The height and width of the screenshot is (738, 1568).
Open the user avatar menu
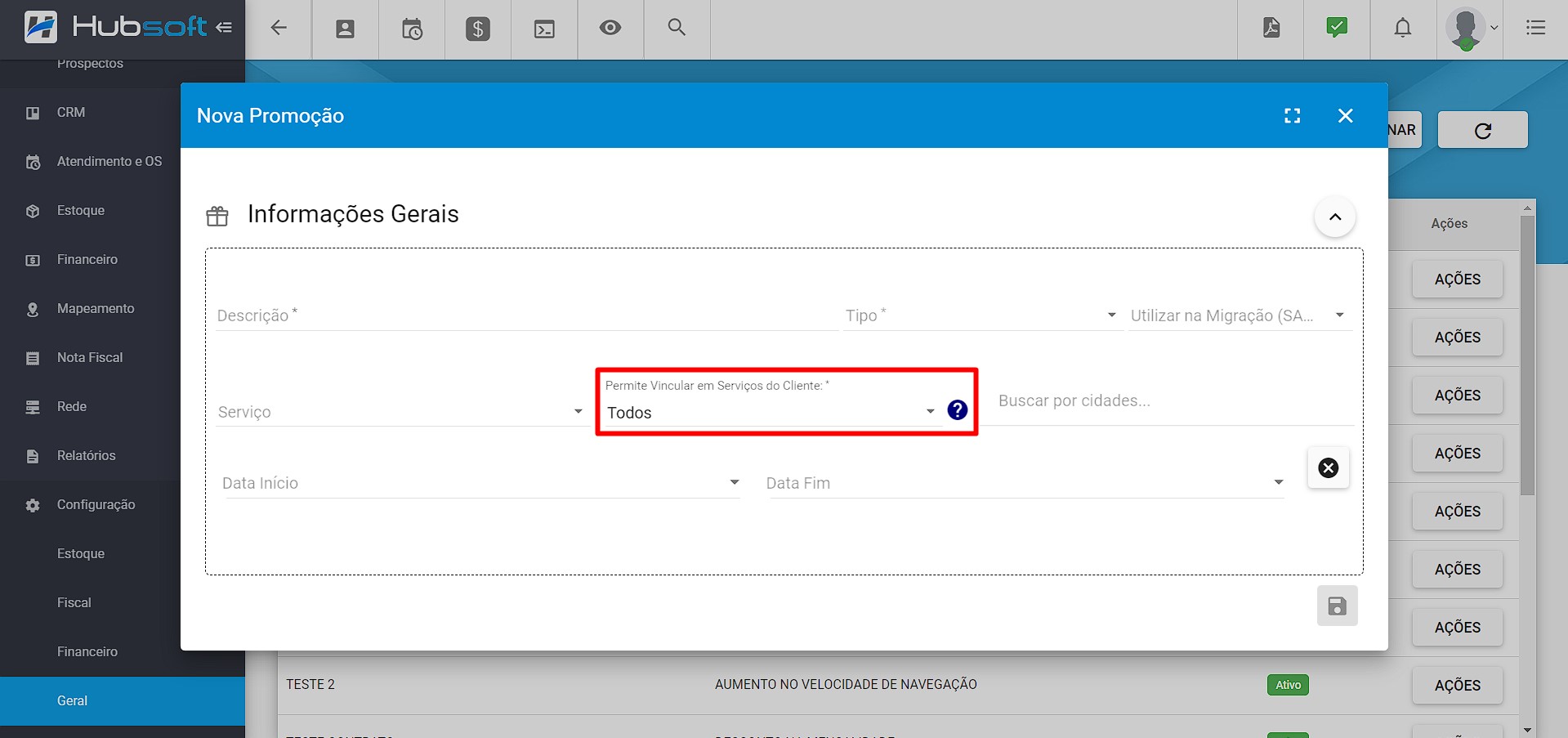pos(1470,29)
